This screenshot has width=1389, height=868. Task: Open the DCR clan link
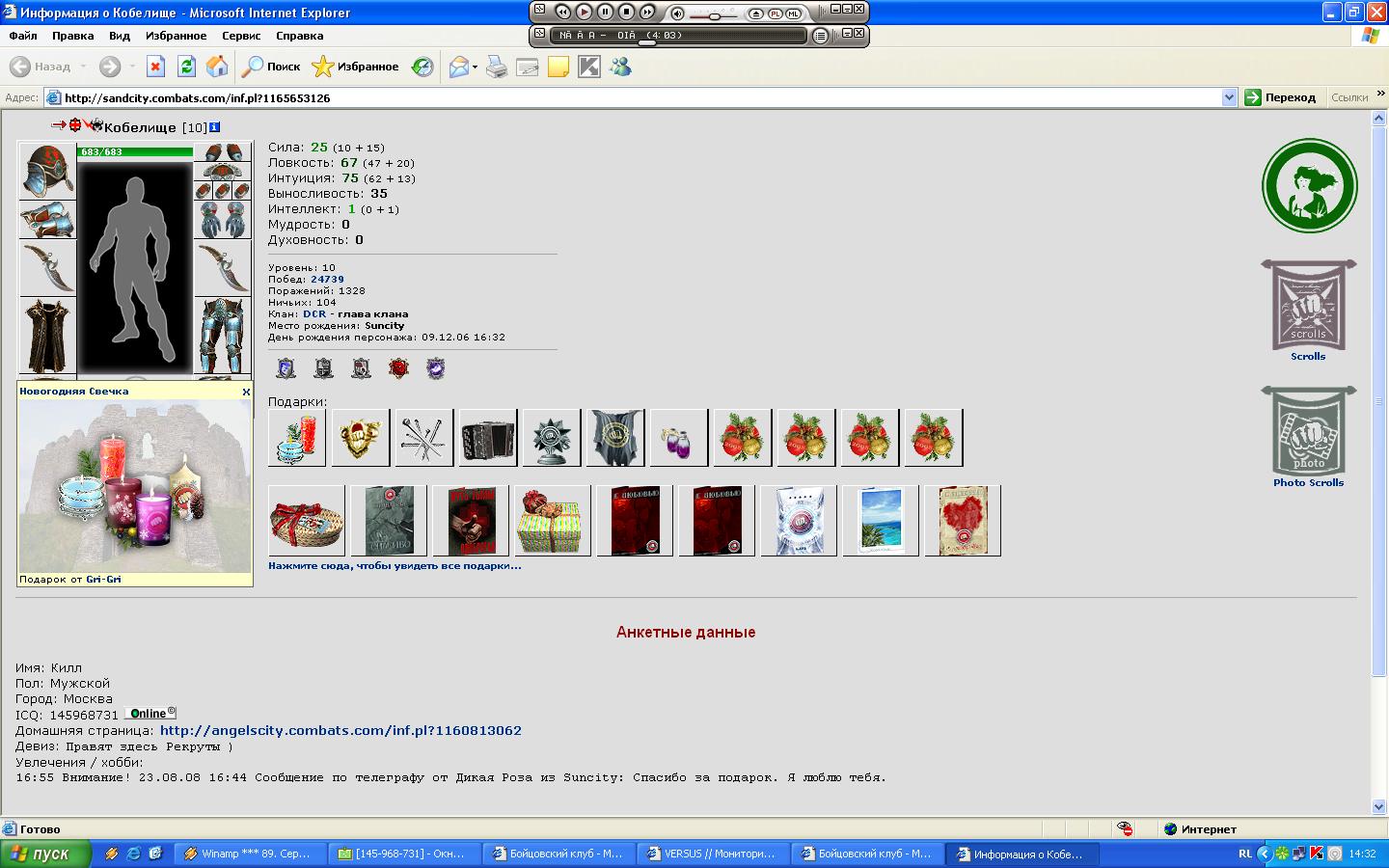pos(314,314)
